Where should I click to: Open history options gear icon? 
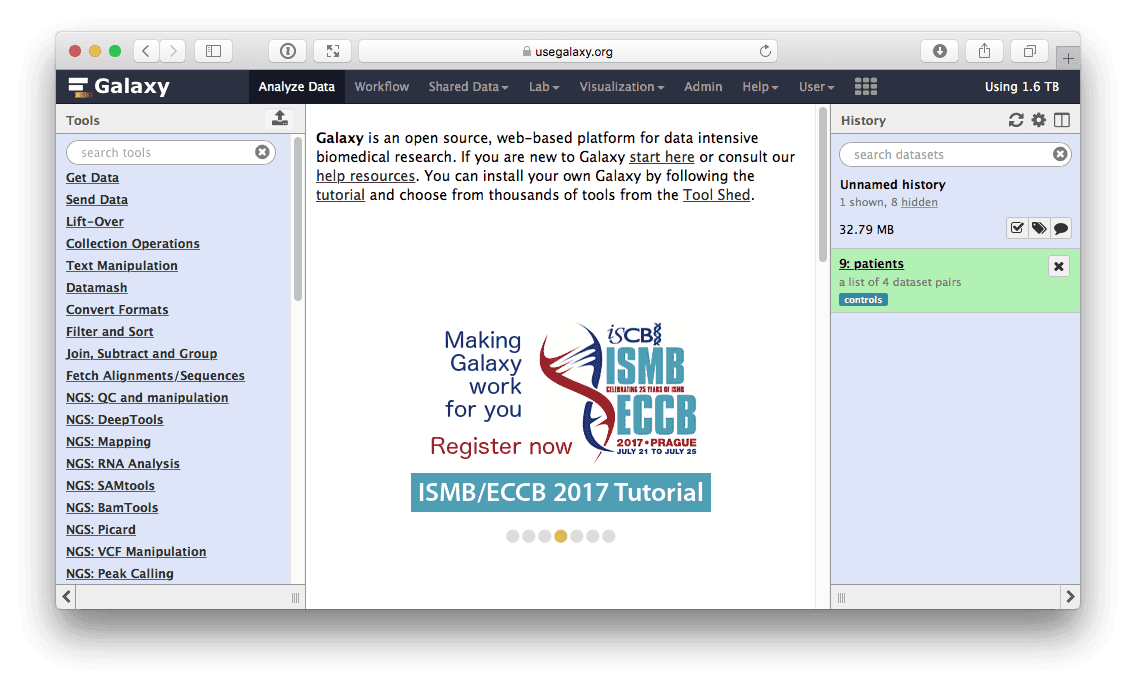click(x=1039, y=120)
